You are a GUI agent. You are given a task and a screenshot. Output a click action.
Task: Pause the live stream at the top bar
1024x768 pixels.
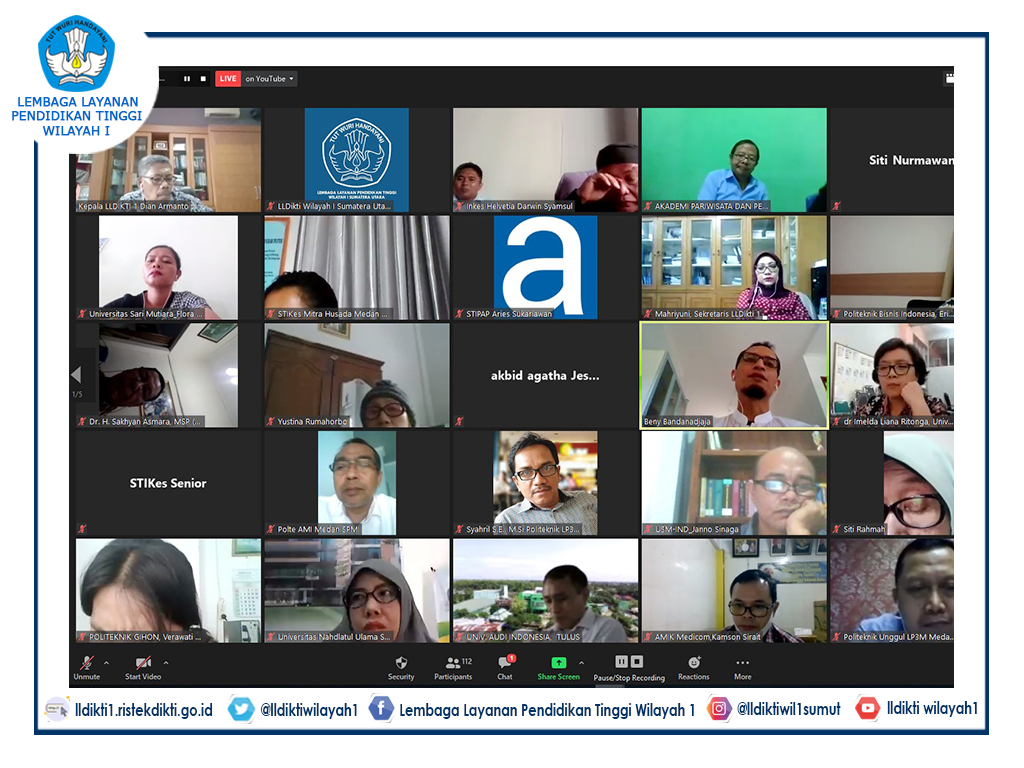coord(187,79)
